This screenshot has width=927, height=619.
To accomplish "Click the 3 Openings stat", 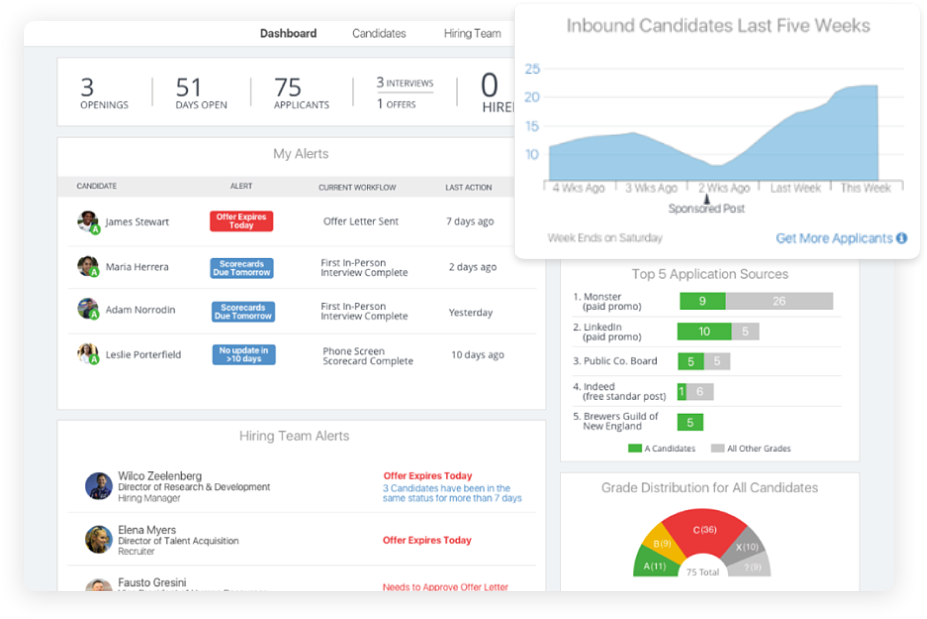I will (104, 93).
